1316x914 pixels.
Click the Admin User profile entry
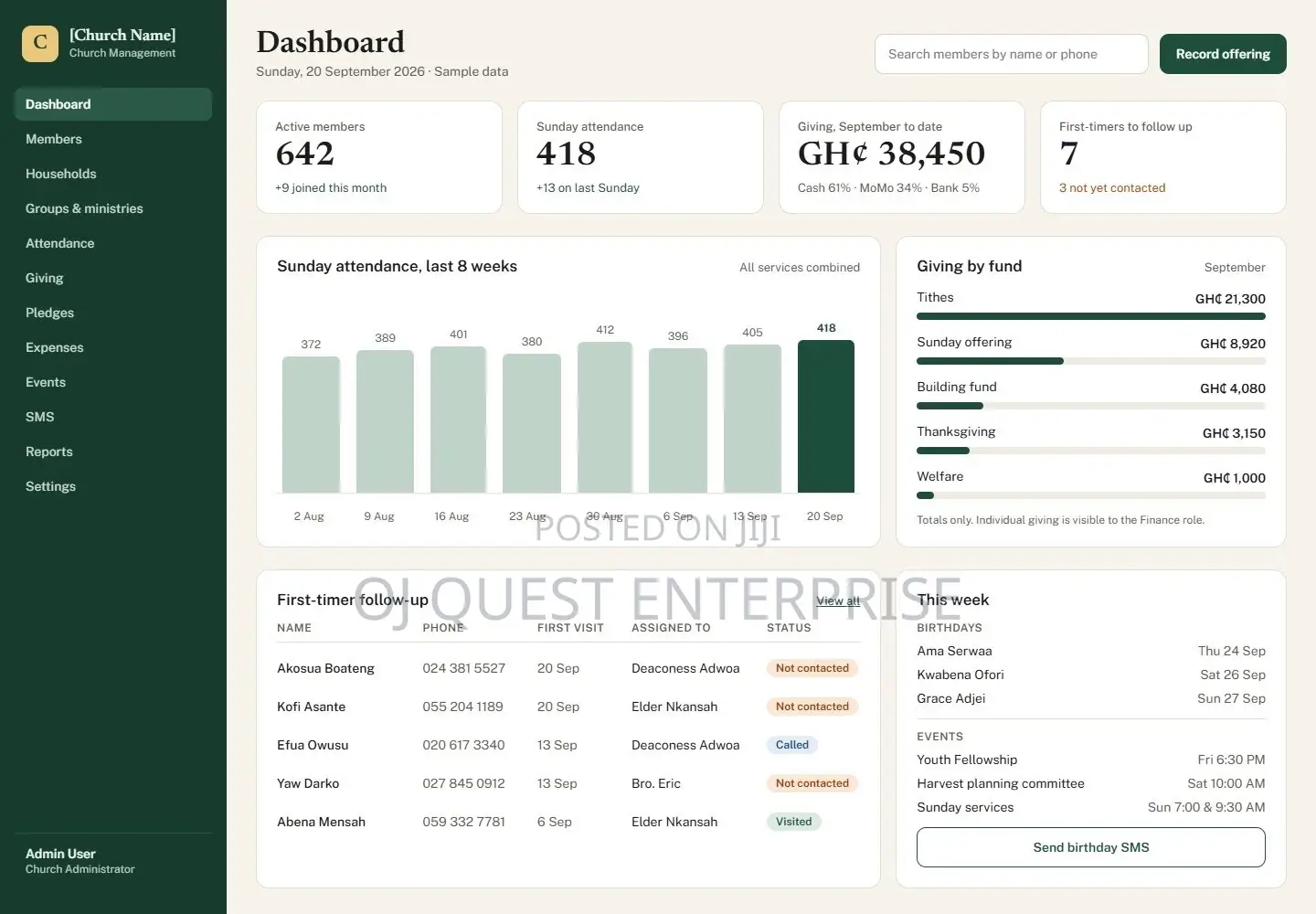click(x=80, y=861)
